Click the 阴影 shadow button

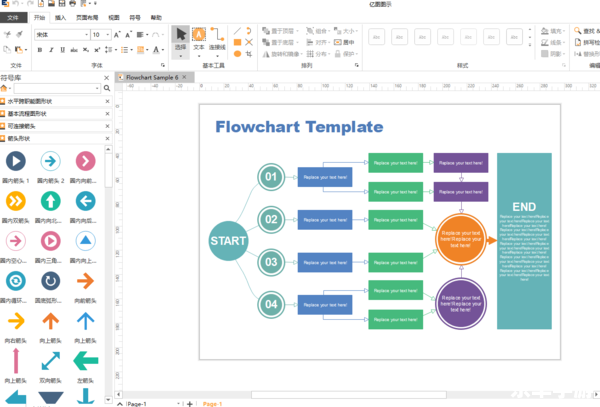(x=553, y=54)
